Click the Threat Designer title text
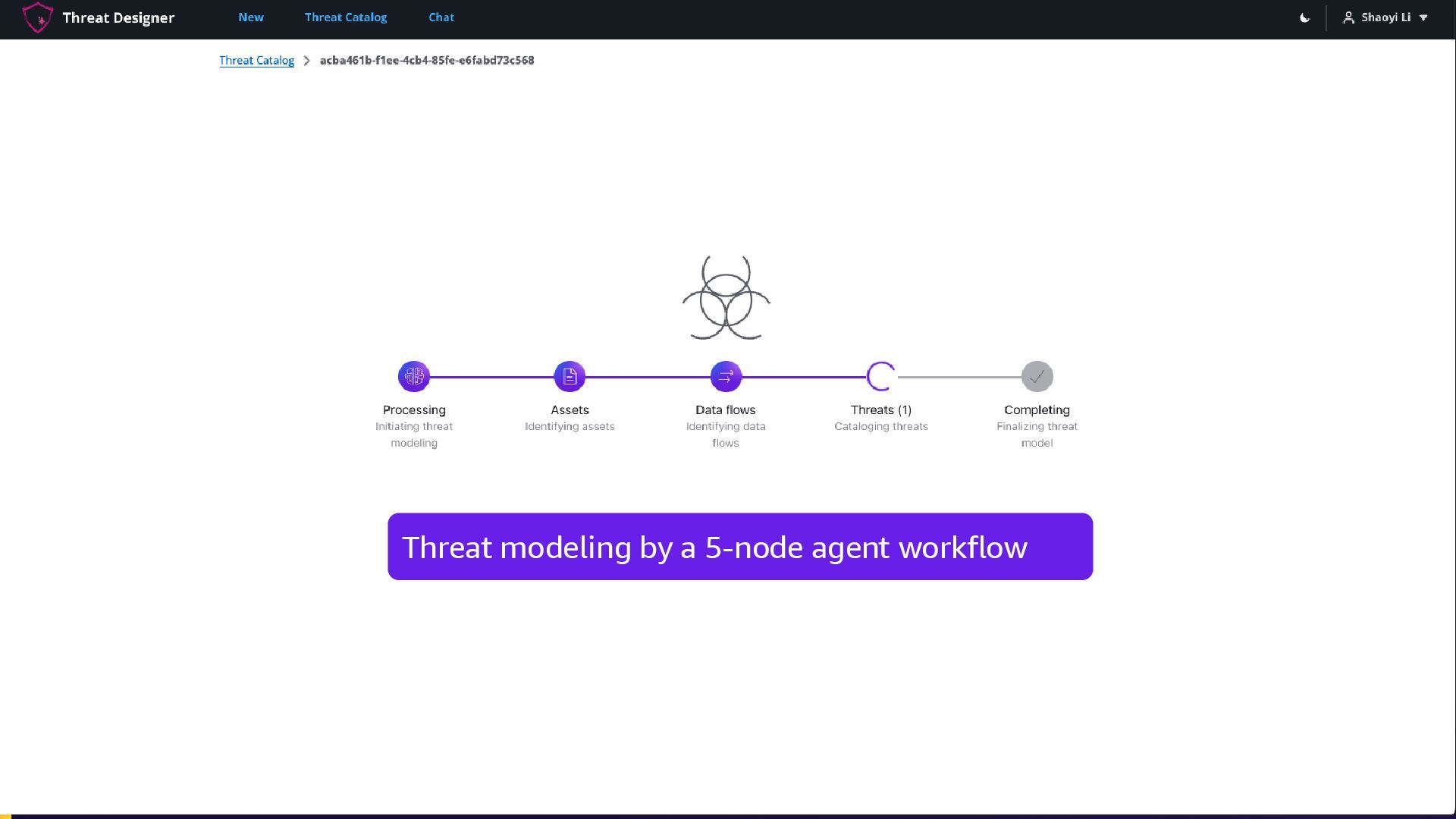The height and width of the screenshot is (819, 1456). 118,17
